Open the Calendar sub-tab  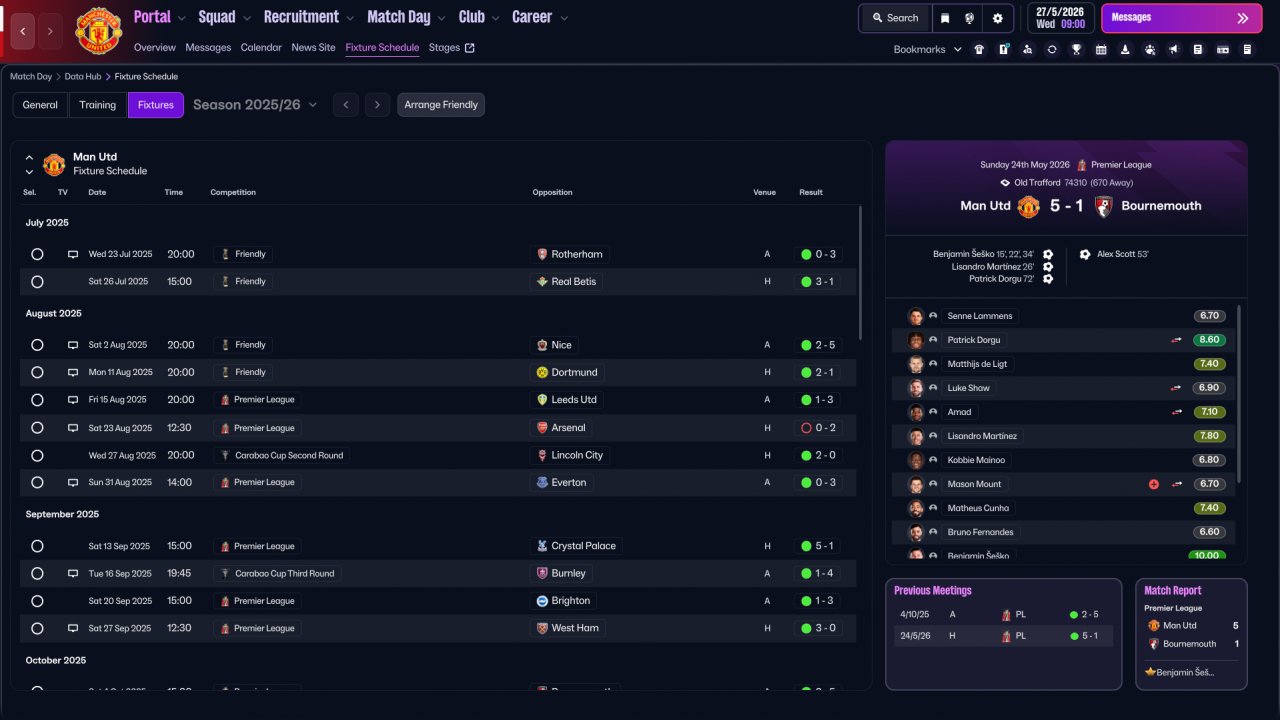[261, 47]
